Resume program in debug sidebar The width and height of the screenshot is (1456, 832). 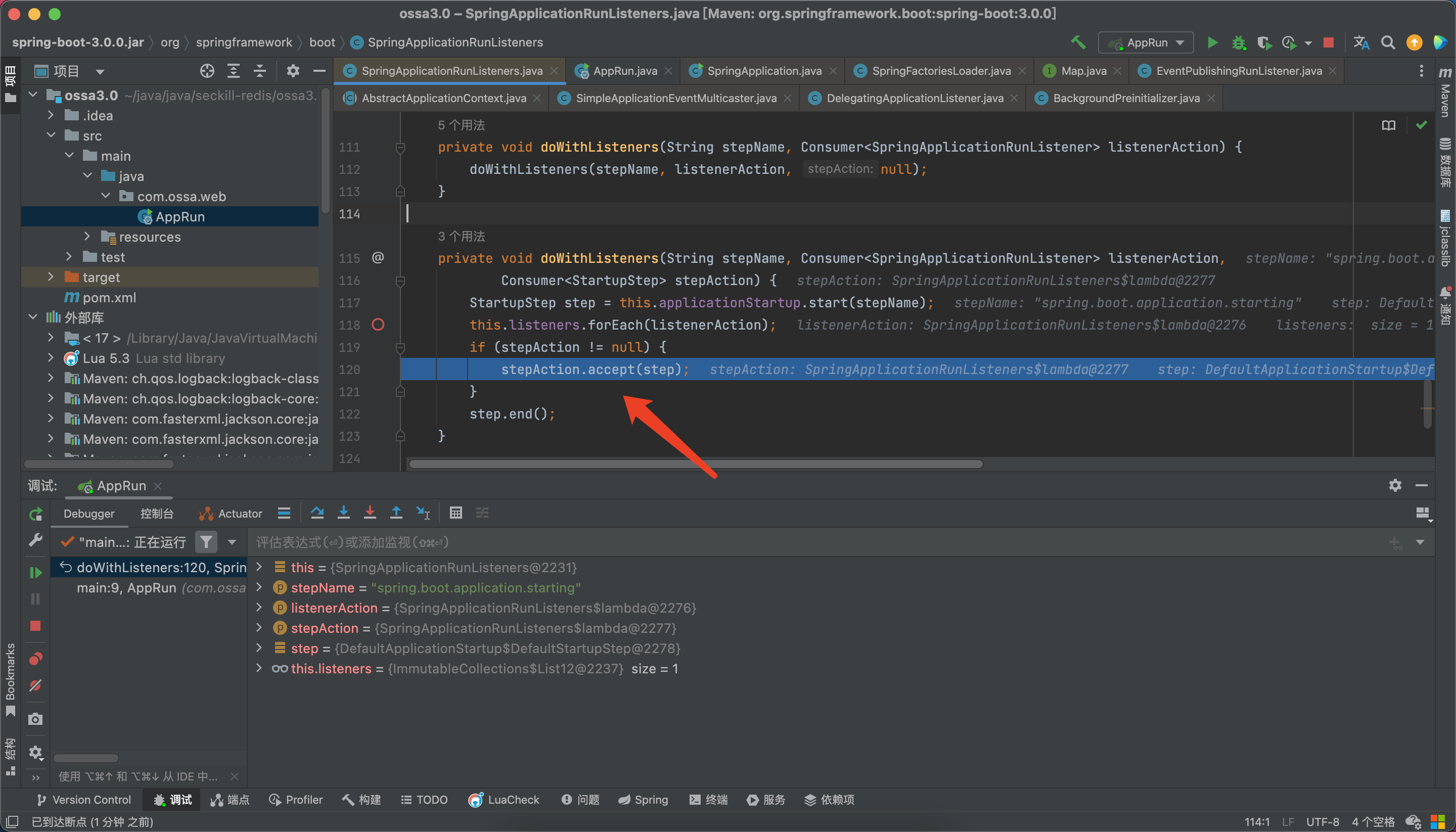[x=35, y=572]
